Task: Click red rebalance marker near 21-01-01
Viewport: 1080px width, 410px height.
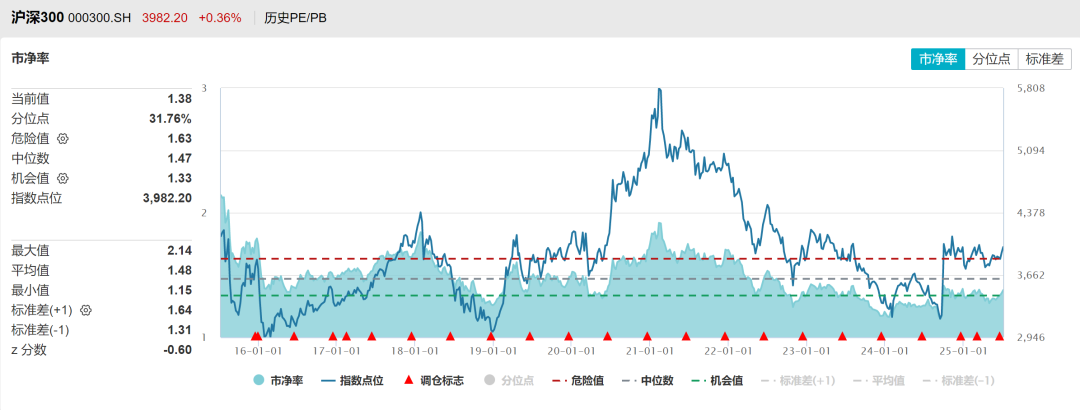Action: tap(647, 336)
